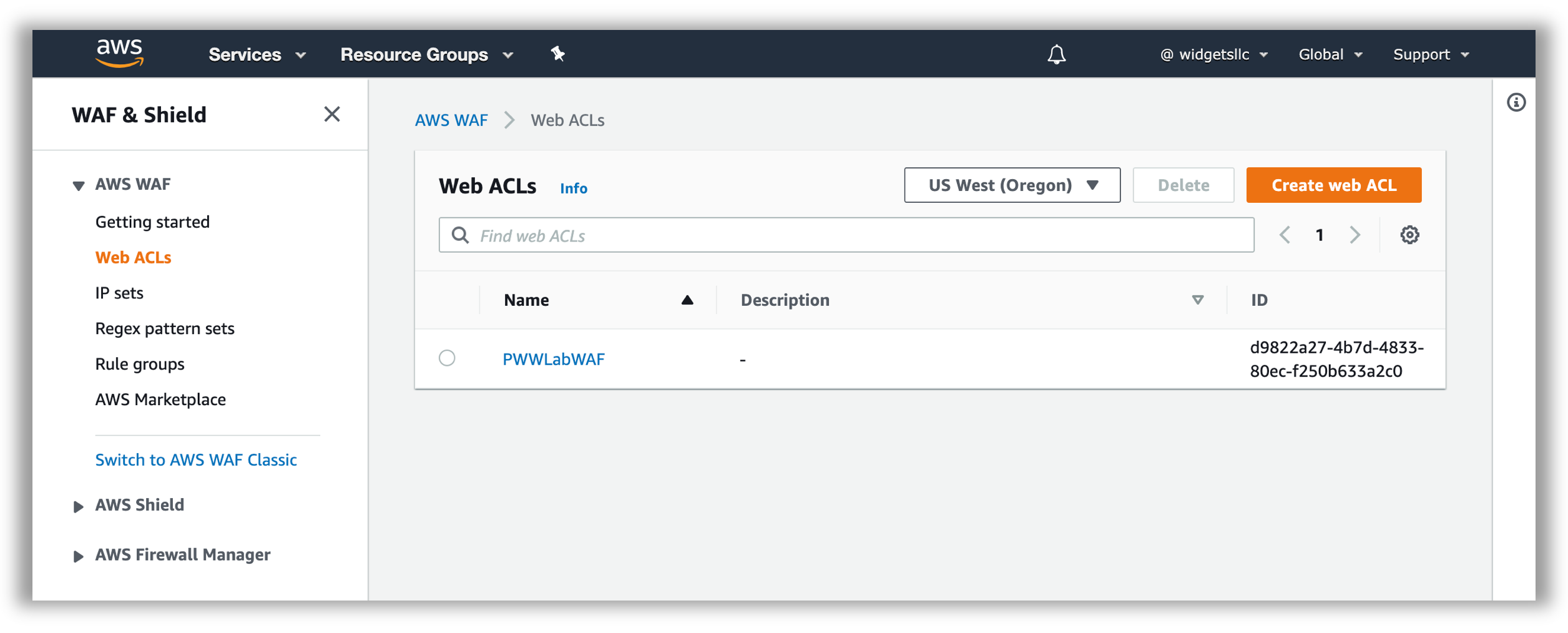Click the Web ACLs breadcrumb text
This screenshot has width=1568, height=633.
click(x=567, y=120)
